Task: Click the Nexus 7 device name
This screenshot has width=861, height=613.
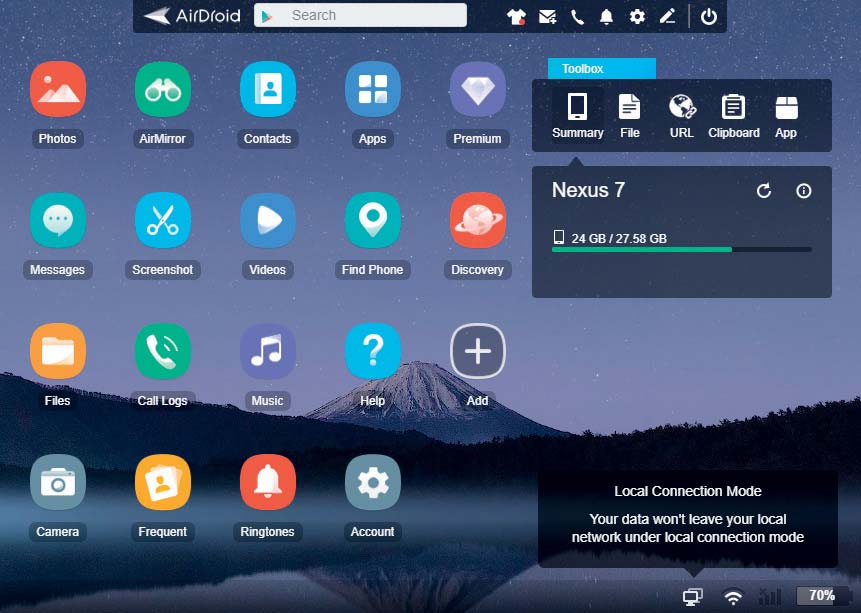Action: (x=588, y=190)
